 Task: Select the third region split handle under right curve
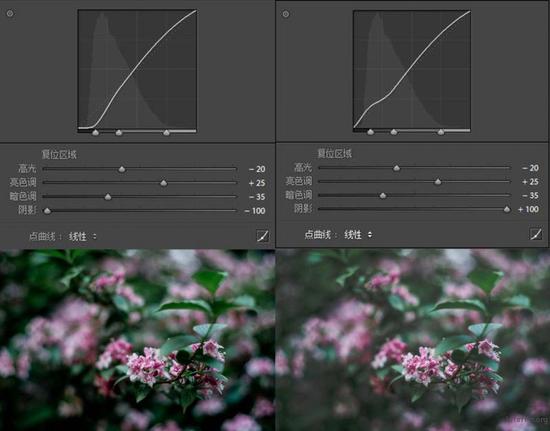pos(441,132)
